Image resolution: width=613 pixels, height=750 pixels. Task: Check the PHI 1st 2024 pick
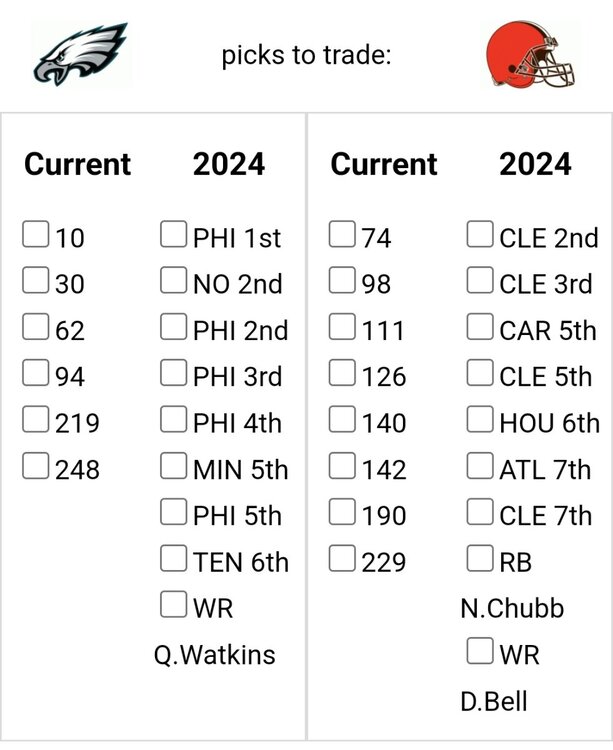[174, 236]
